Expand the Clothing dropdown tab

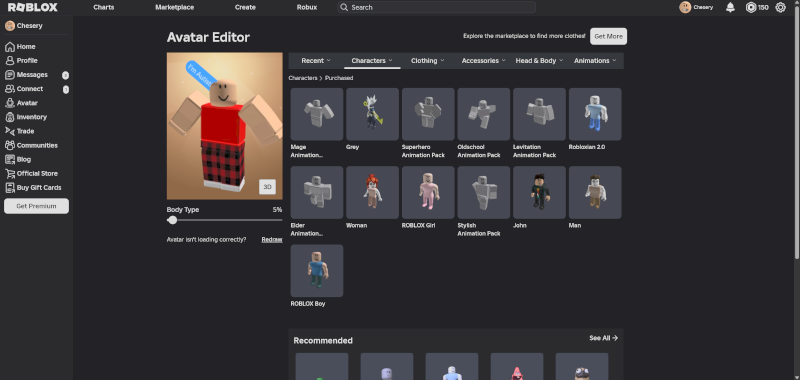point(428,61)
